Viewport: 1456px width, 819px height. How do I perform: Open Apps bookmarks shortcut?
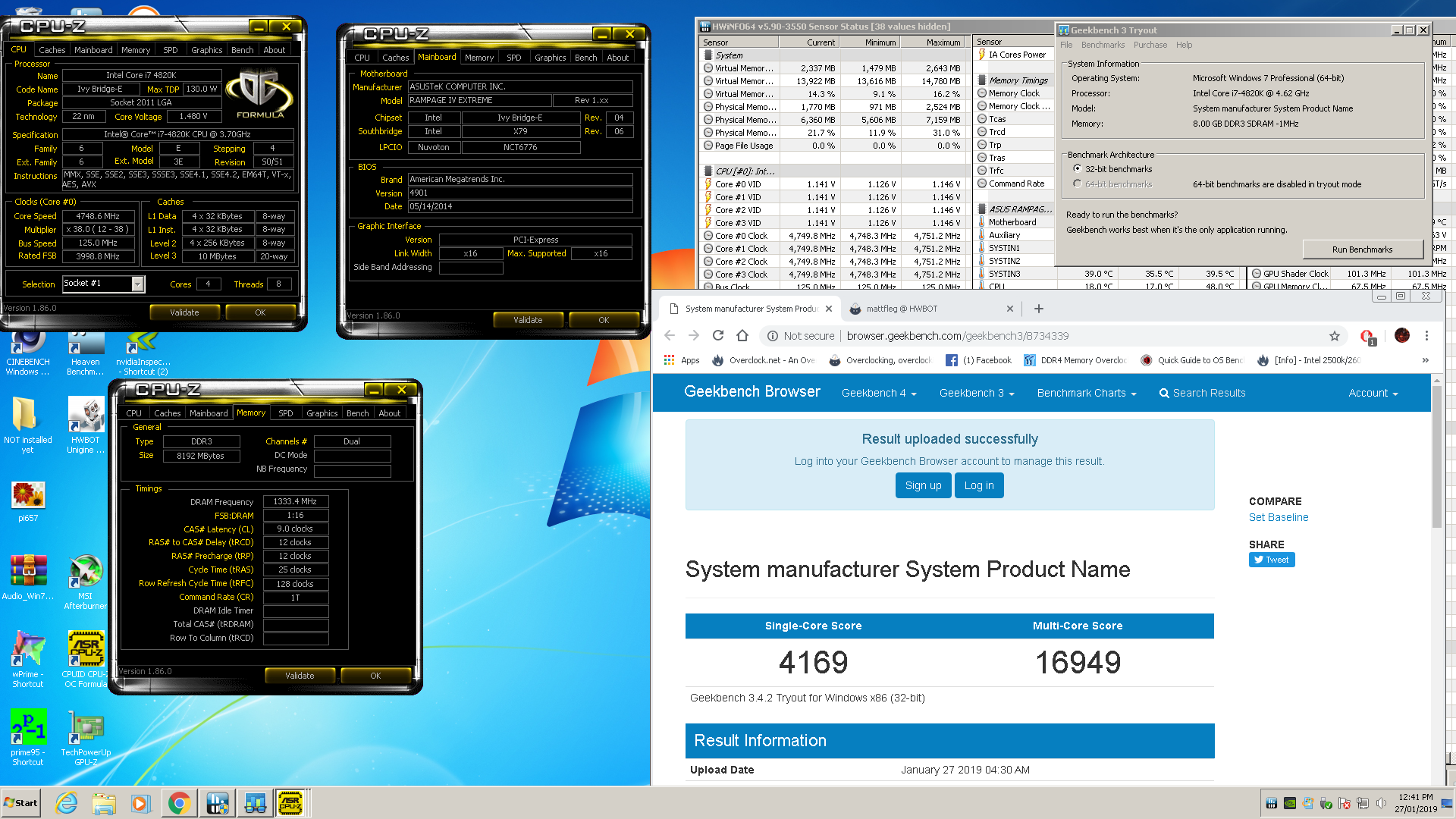tap(682, 360)
